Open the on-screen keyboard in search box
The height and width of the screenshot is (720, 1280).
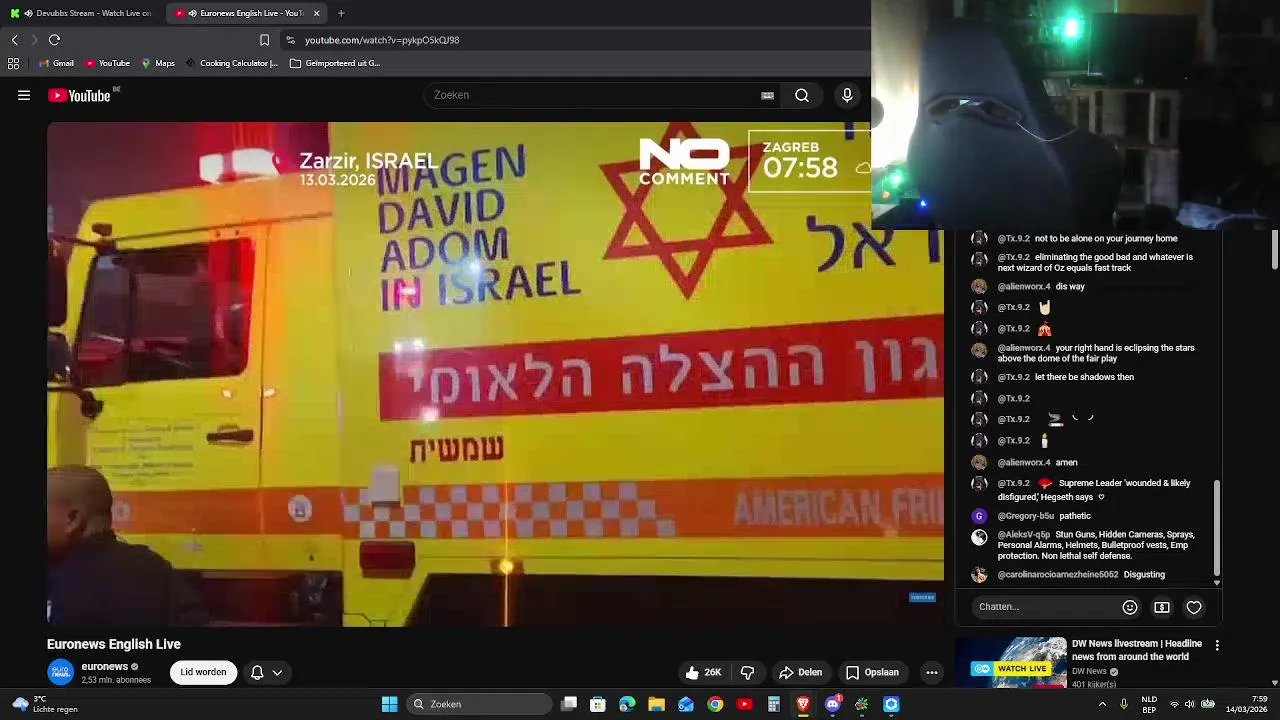(767, 95)
